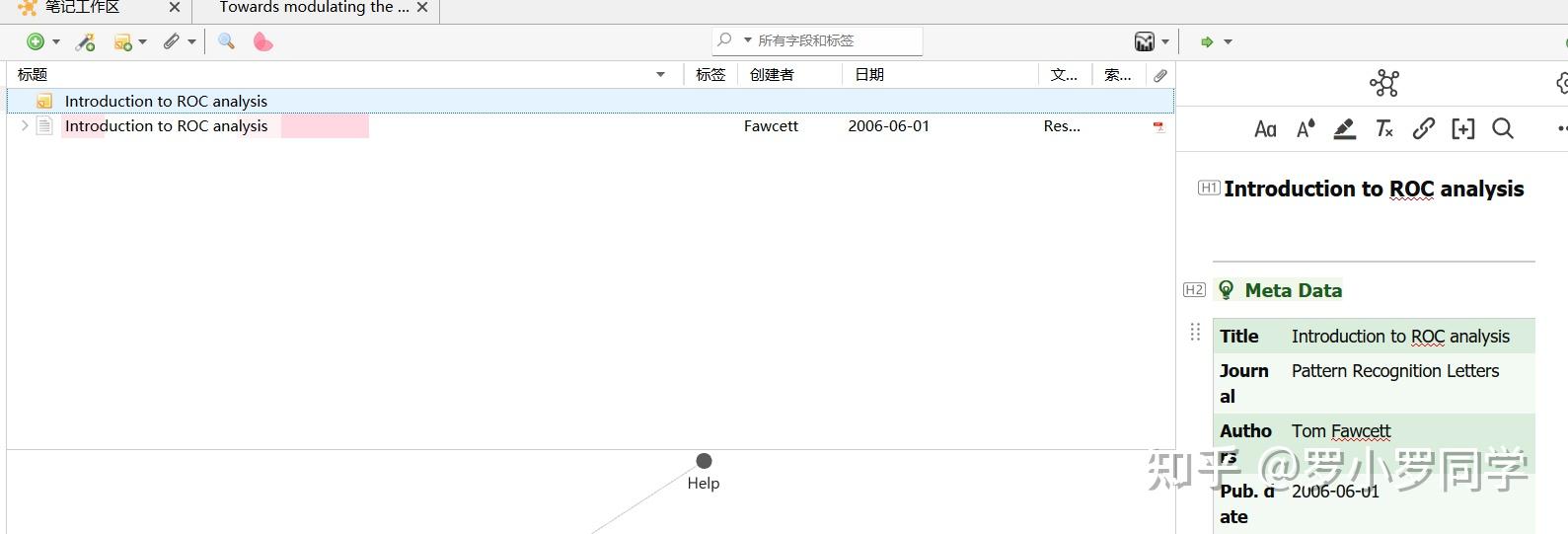Click the text color A droplet icon

coord(1306,129)
